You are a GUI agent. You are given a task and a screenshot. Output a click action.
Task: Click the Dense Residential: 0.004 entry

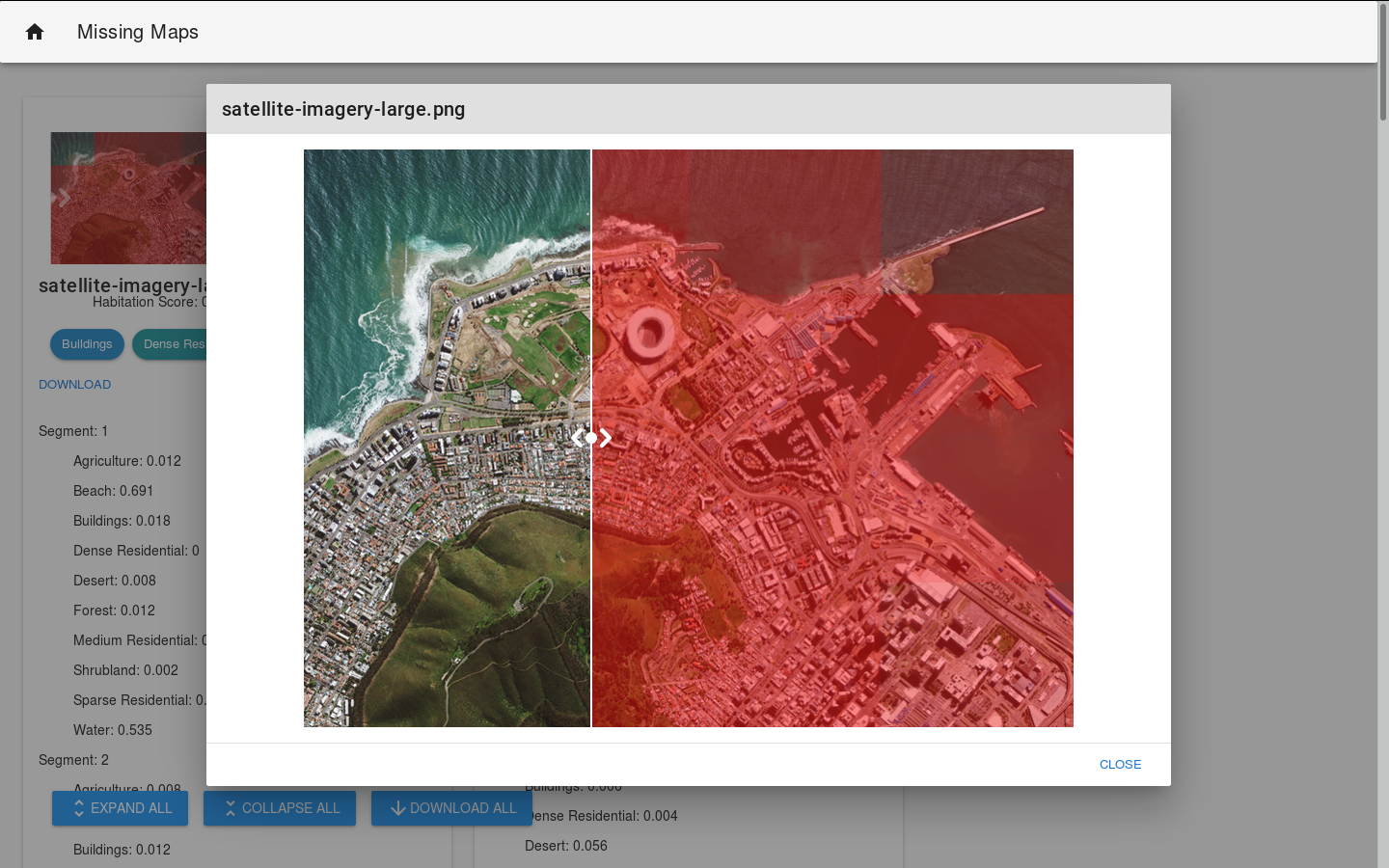coord(601,816)
